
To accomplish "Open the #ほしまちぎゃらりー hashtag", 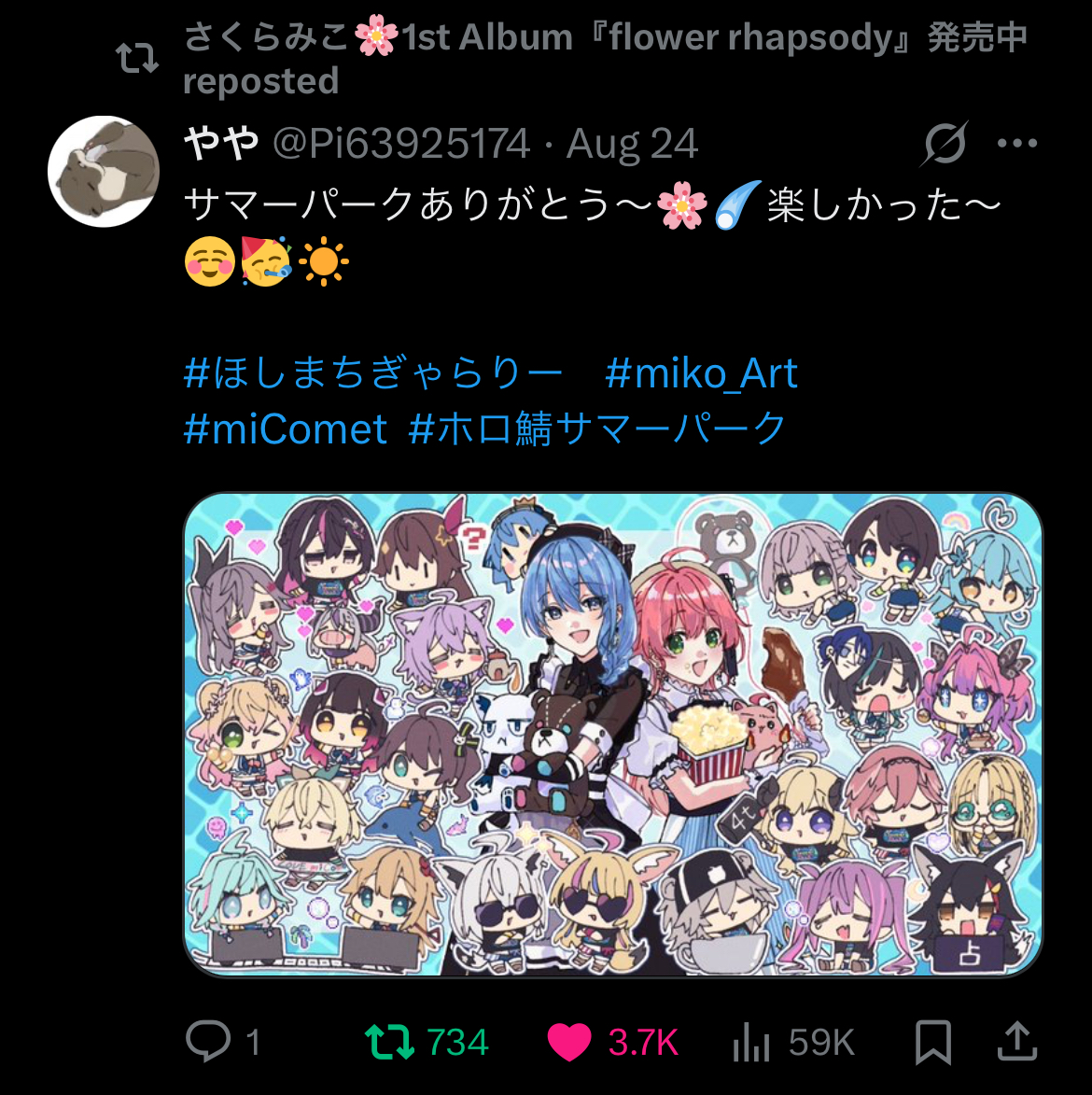I will 372,372.
